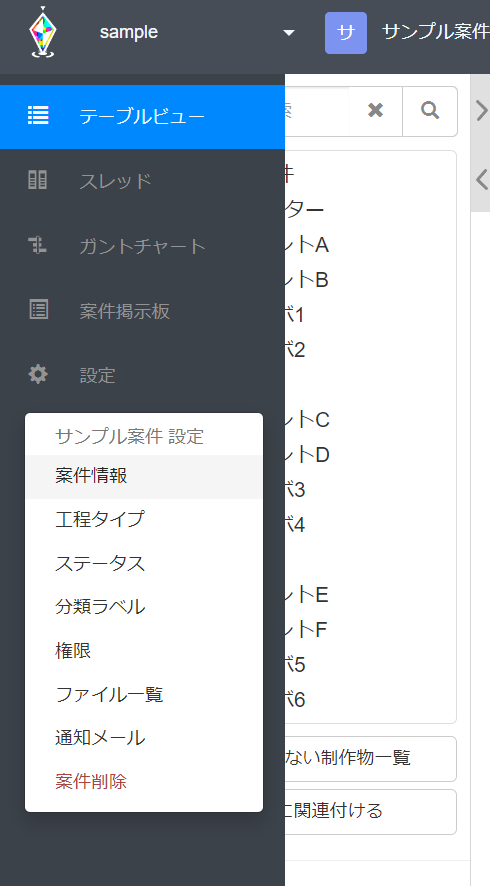
Task: Click the purple サ project avatar
Action: (346, 33)
